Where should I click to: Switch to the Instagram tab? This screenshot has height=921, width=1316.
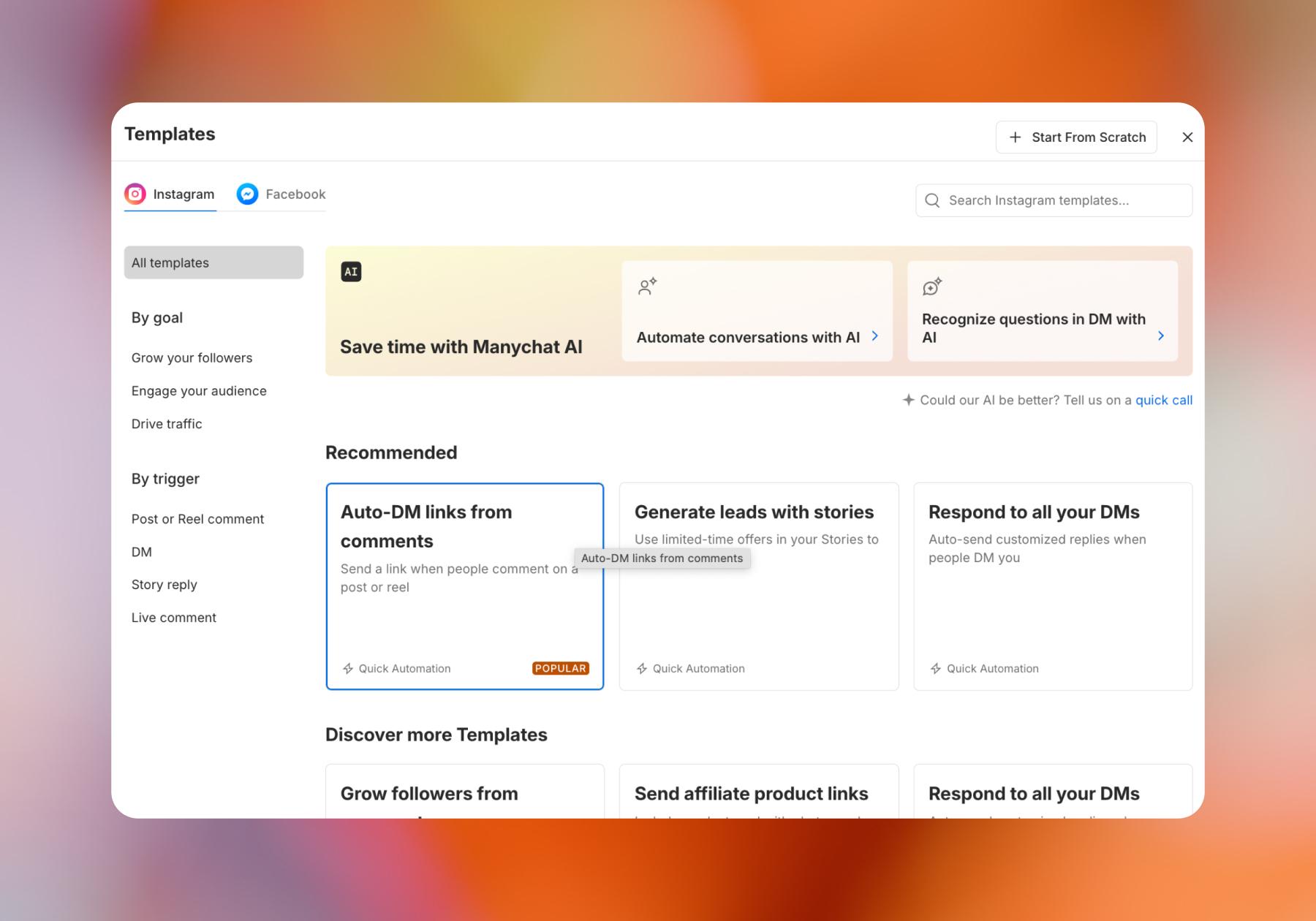click(170, 194)
